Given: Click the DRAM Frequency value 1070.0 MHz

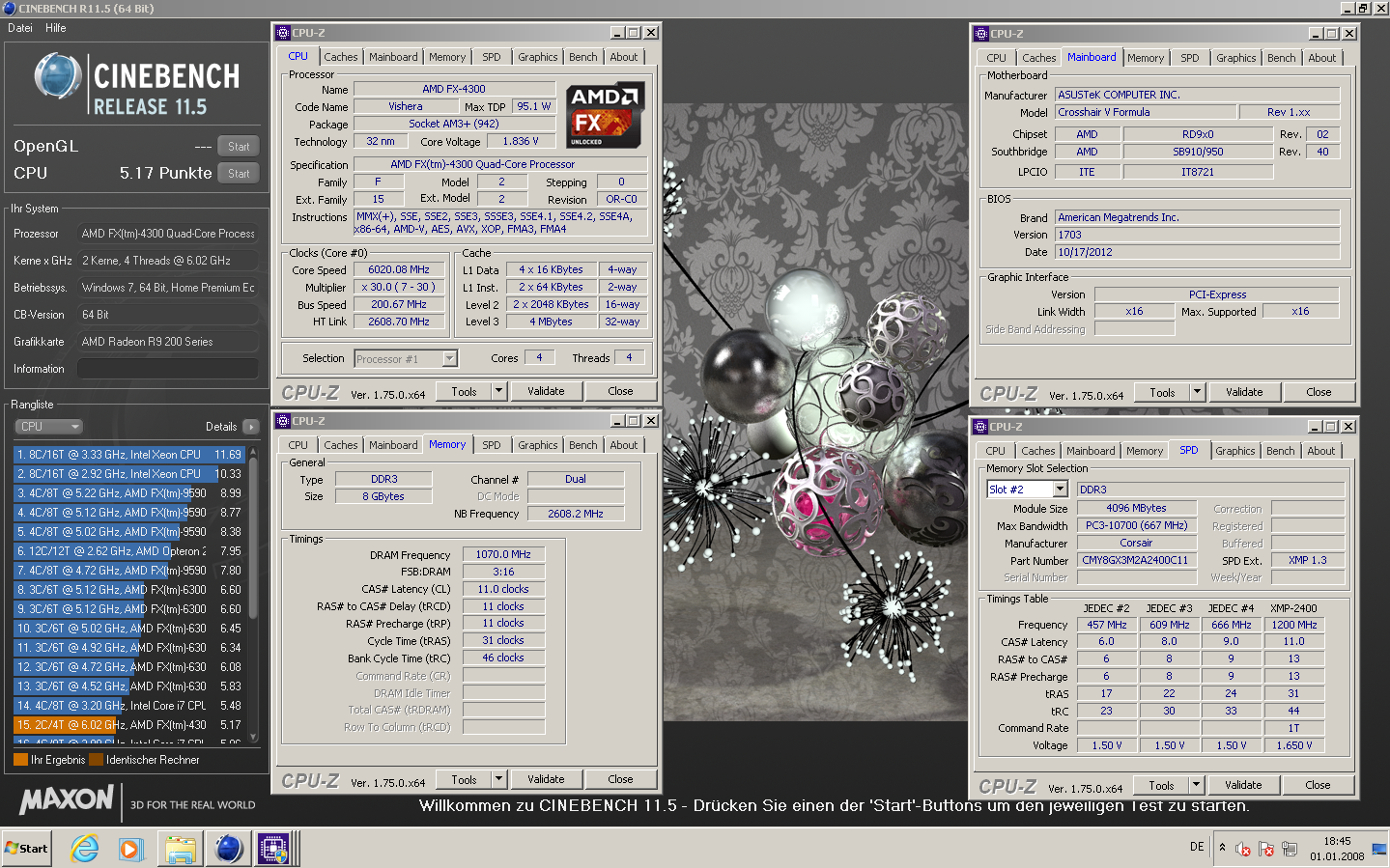Looking at the screenshot, I should [x=503, y=554].
